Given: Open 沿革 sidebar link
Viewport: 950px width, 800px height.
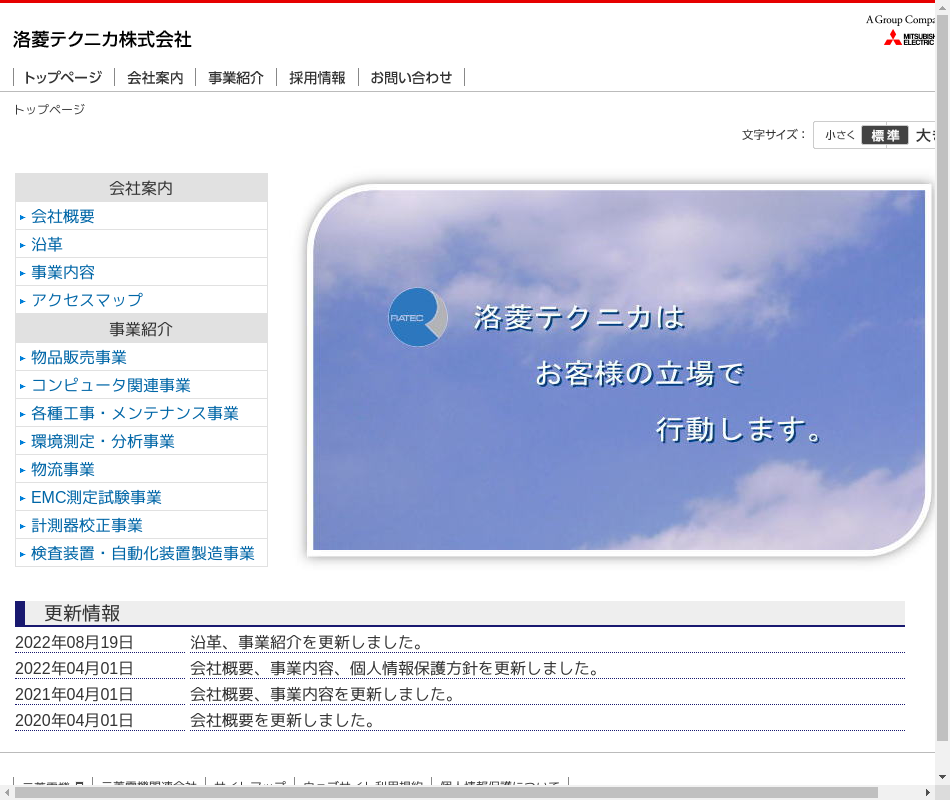Looking at the screenshot, I should (47, 244).
